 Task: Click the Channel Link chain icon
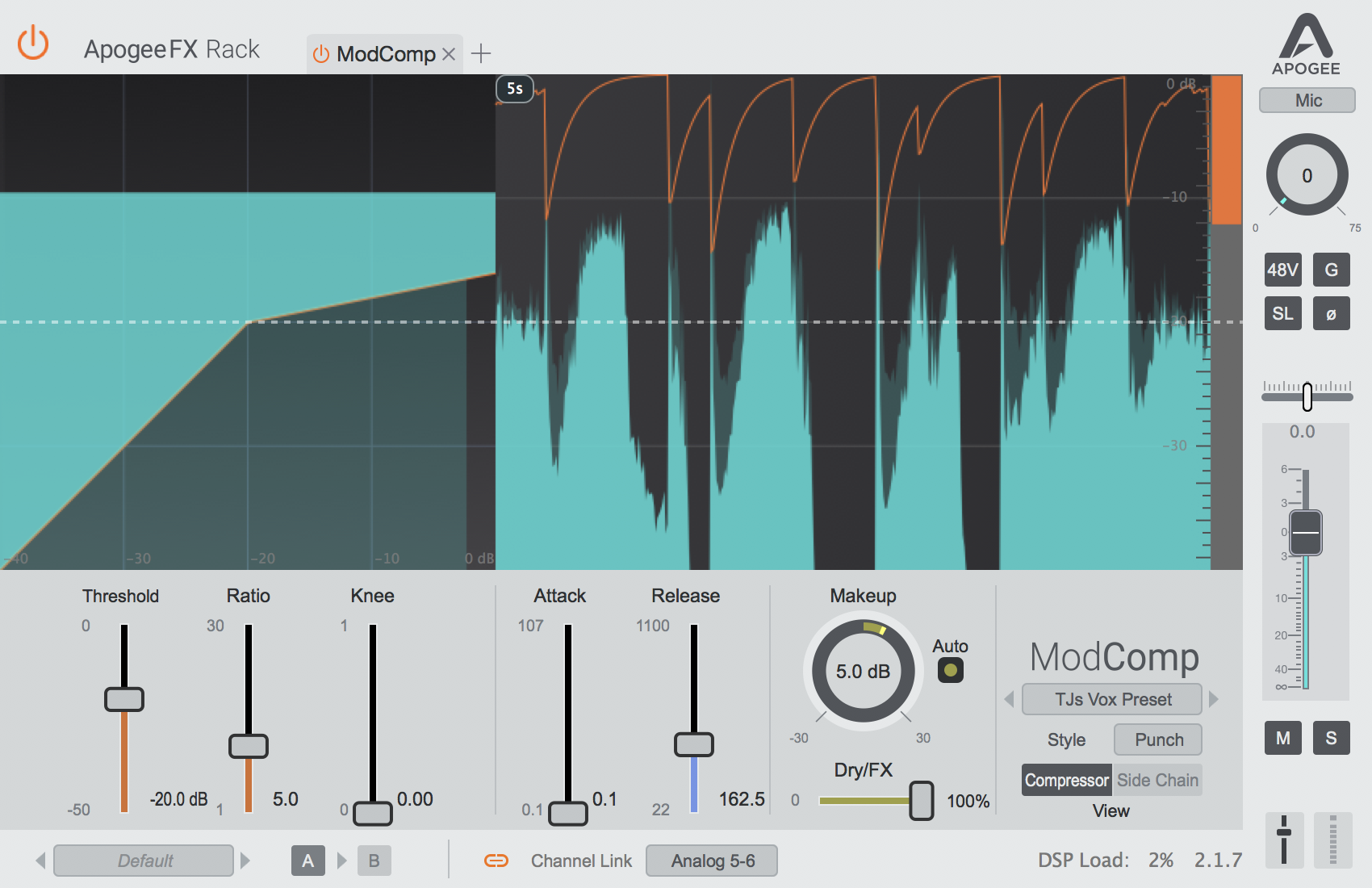497,861
